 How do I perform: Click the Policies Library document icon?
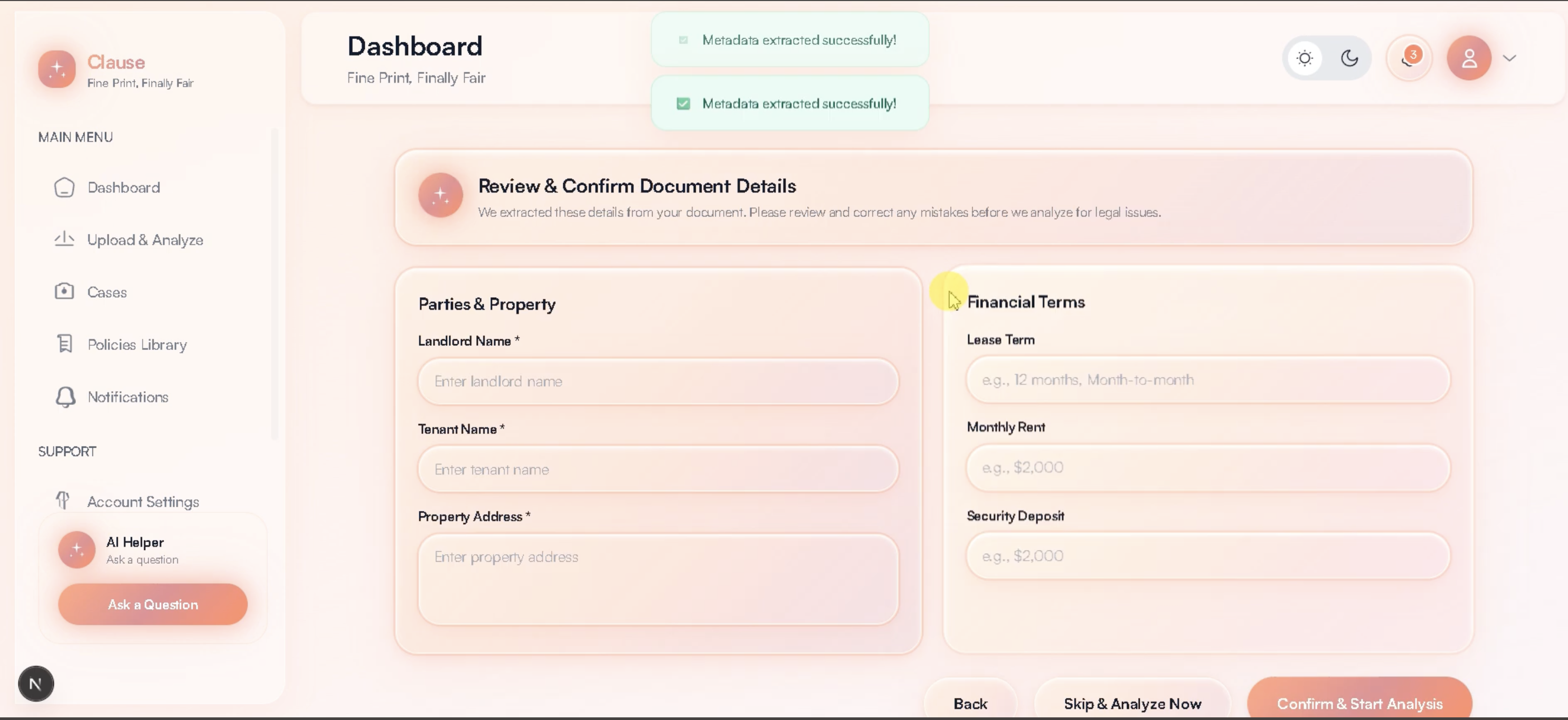coord(64,344)
